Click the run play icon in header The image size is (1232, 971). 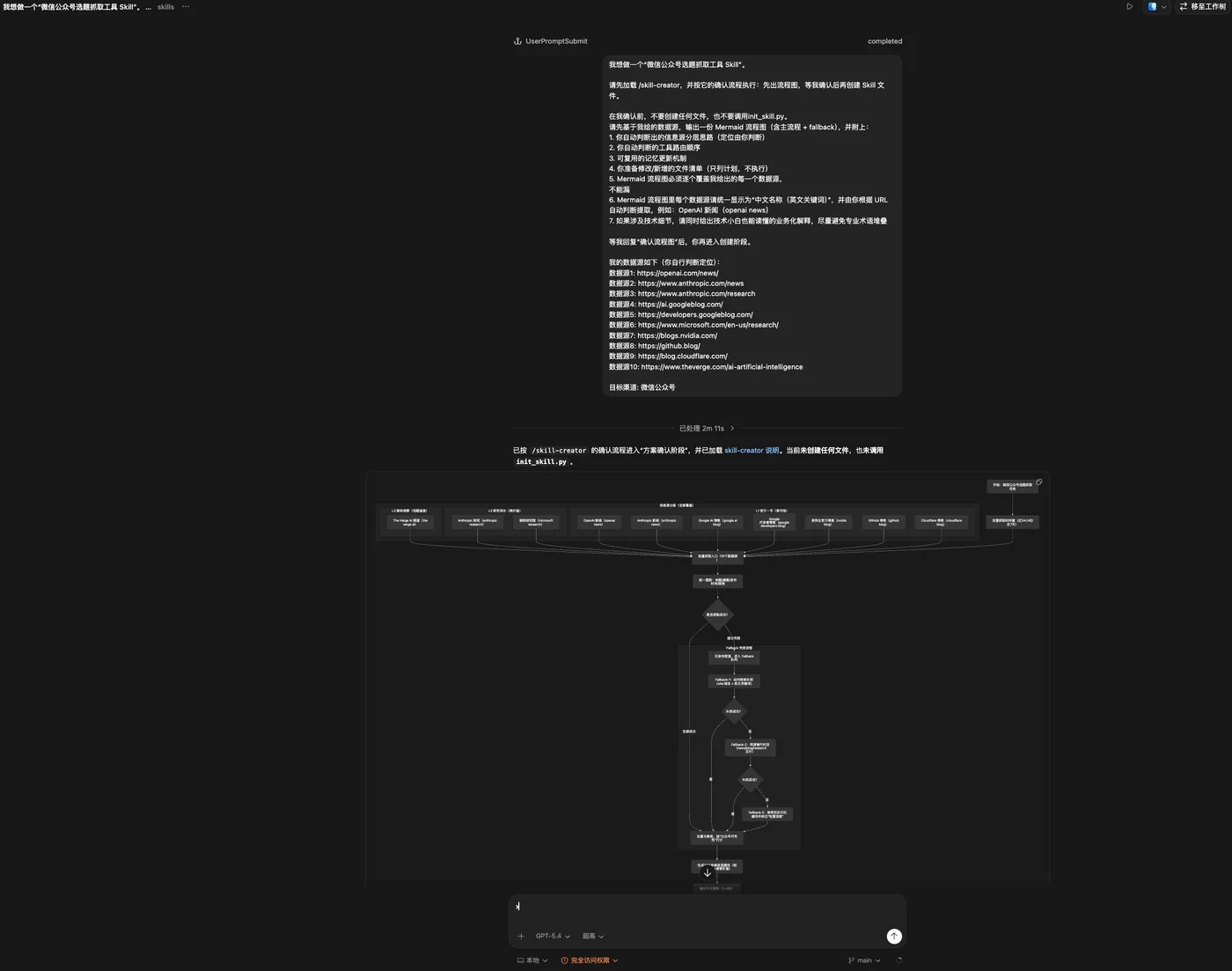(1130, 6)
